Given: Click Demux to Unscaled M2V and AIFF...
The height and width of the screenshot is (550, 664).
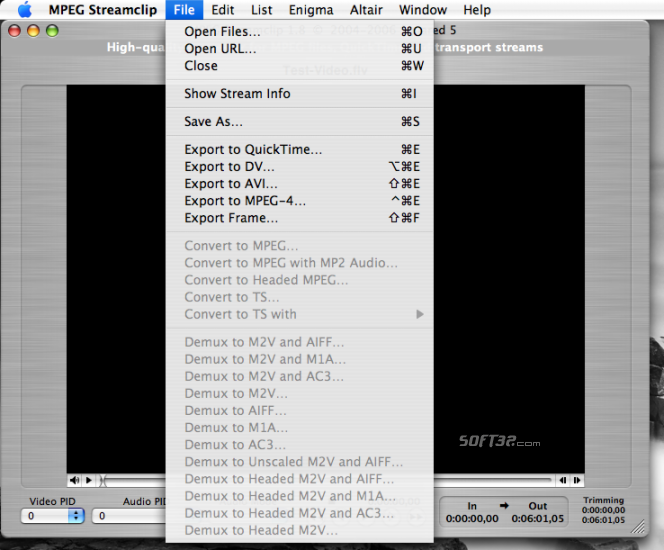Looking at the screenshot, I should pos(299,462).
